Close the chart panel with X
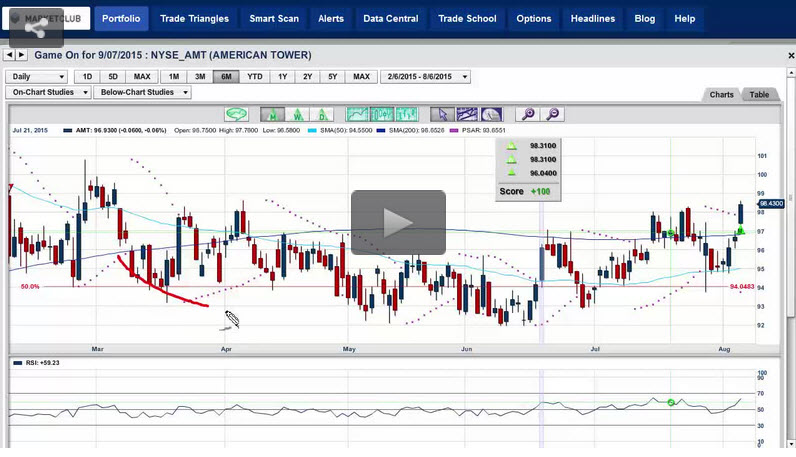The width and height of the screenshot is (796, 457). click(x=791, y=55)
